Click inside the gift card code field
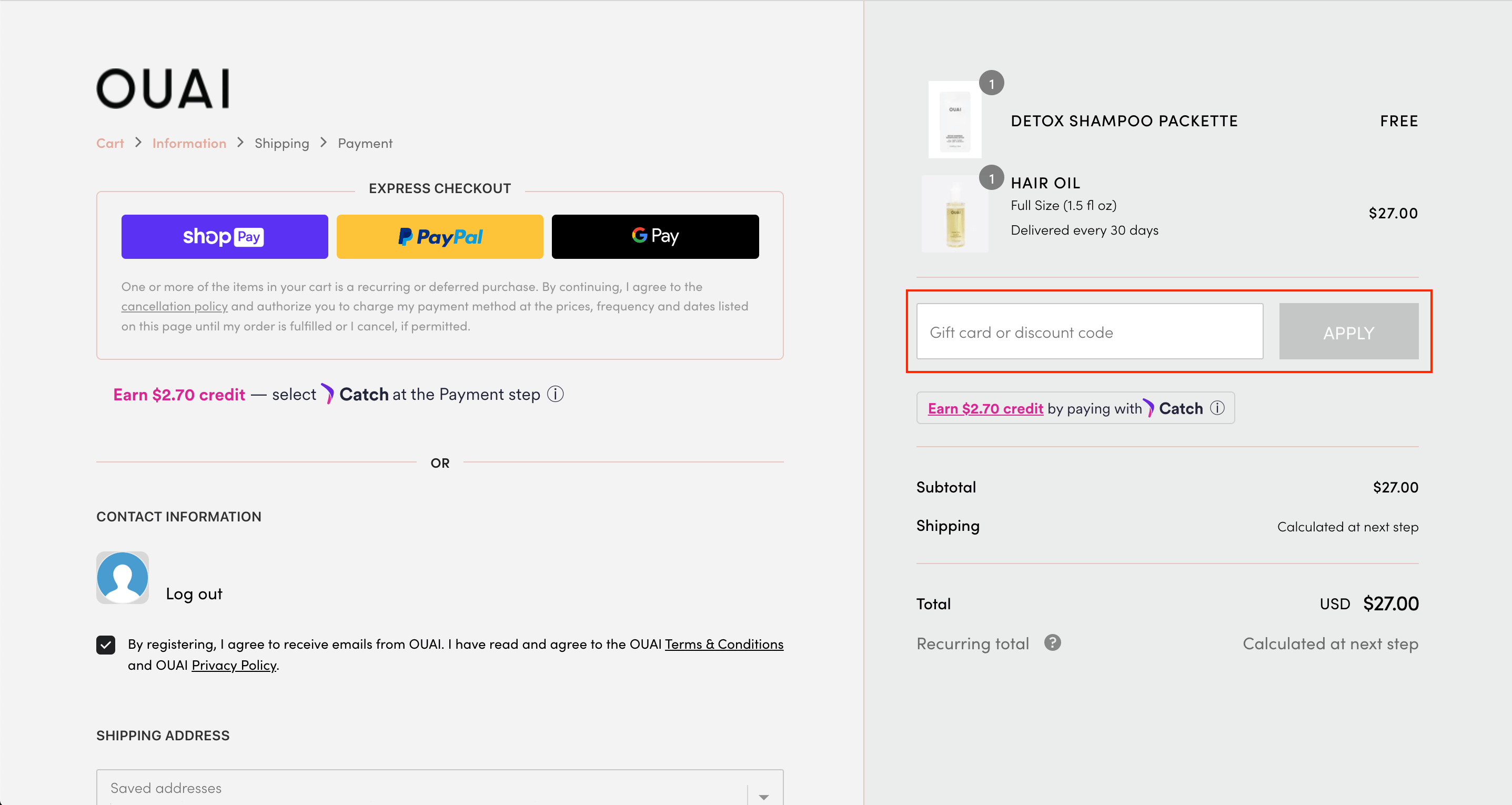 (1089, 331)
